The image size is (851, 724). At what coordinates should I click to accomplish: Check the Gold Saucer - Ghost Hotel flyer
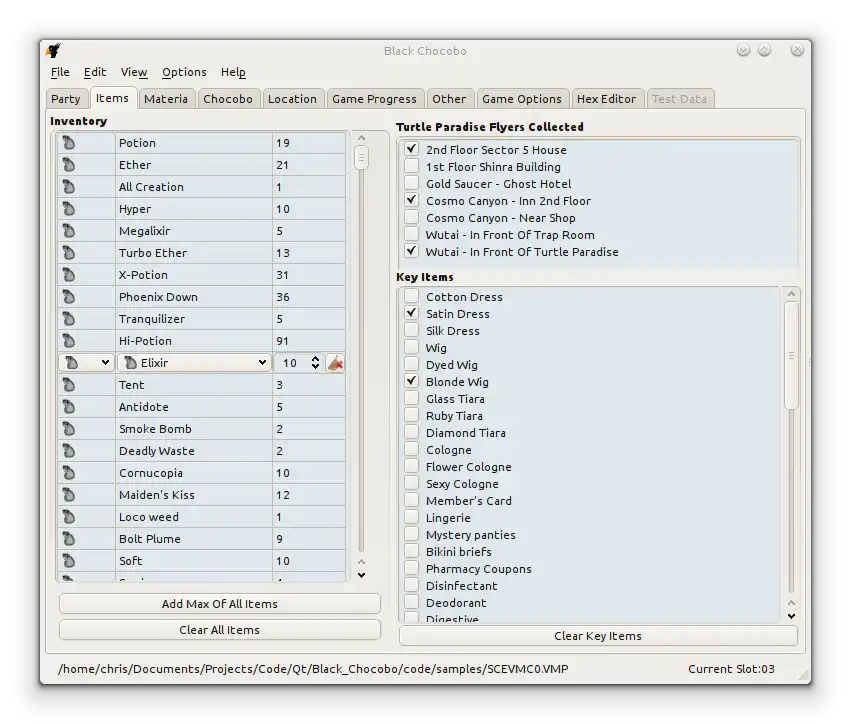point(411,183)
